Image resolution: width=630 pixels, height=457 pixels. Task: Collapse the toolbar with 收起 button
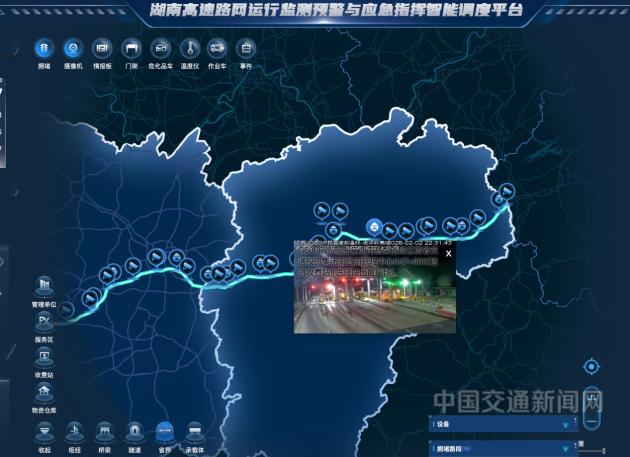tap(44, 431)
